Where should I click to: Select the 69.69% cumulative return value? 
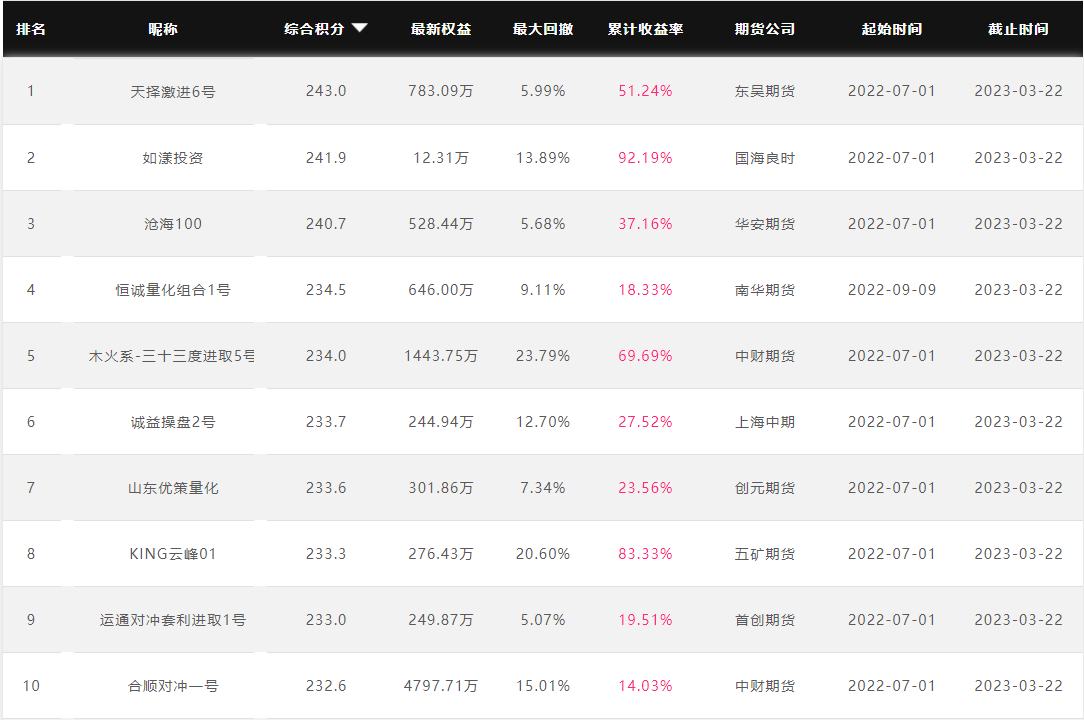point(645,356)
